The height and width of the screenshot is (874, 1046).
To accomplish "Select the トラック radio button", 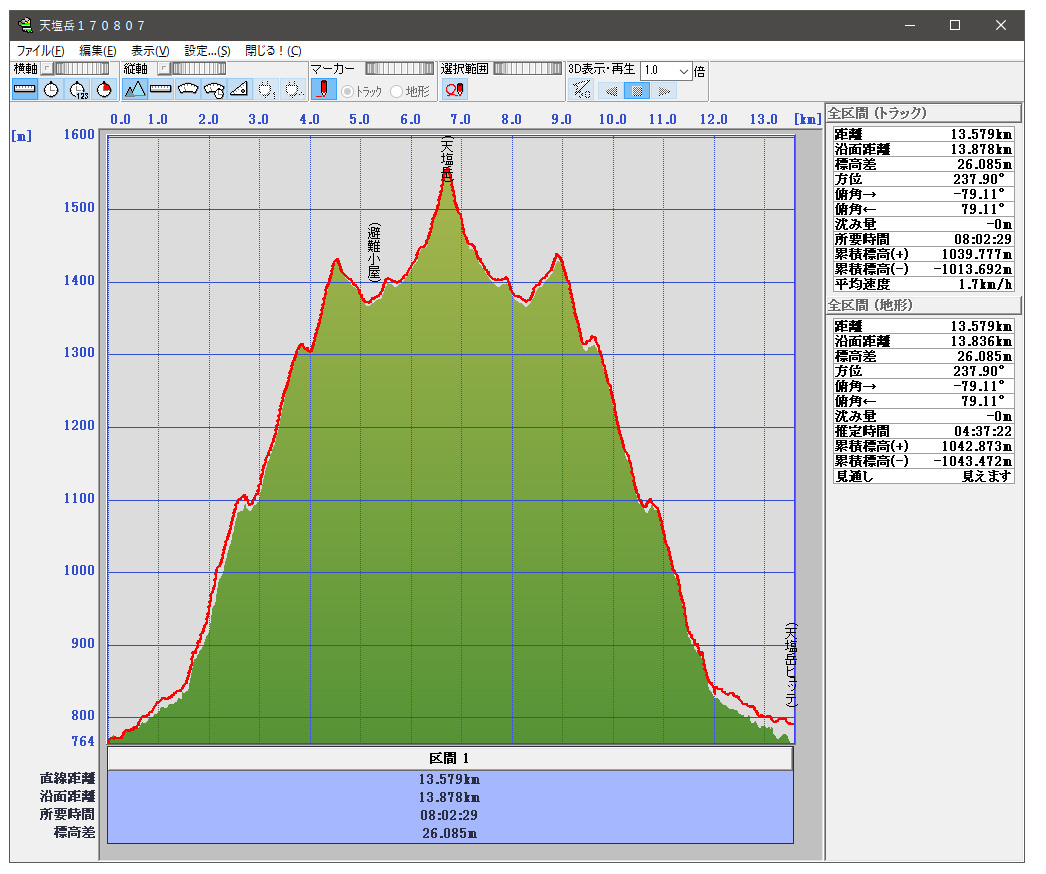I will [348, 92].
